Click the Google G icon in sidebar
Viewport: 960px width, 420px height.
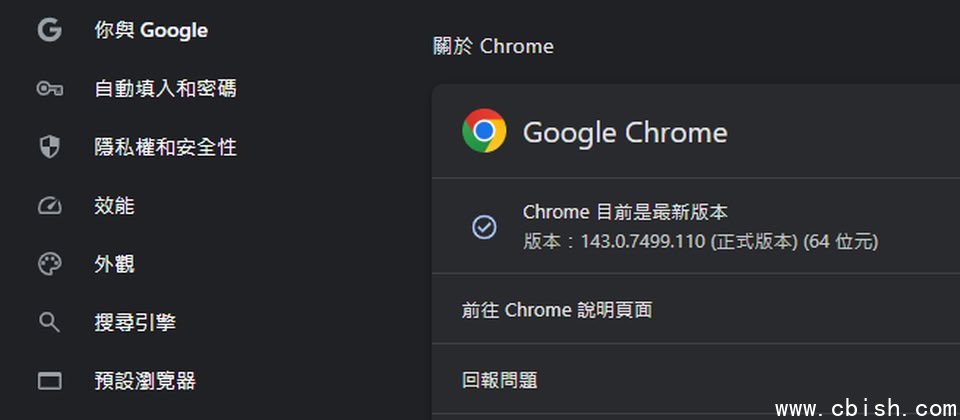(x=49, y=30)
